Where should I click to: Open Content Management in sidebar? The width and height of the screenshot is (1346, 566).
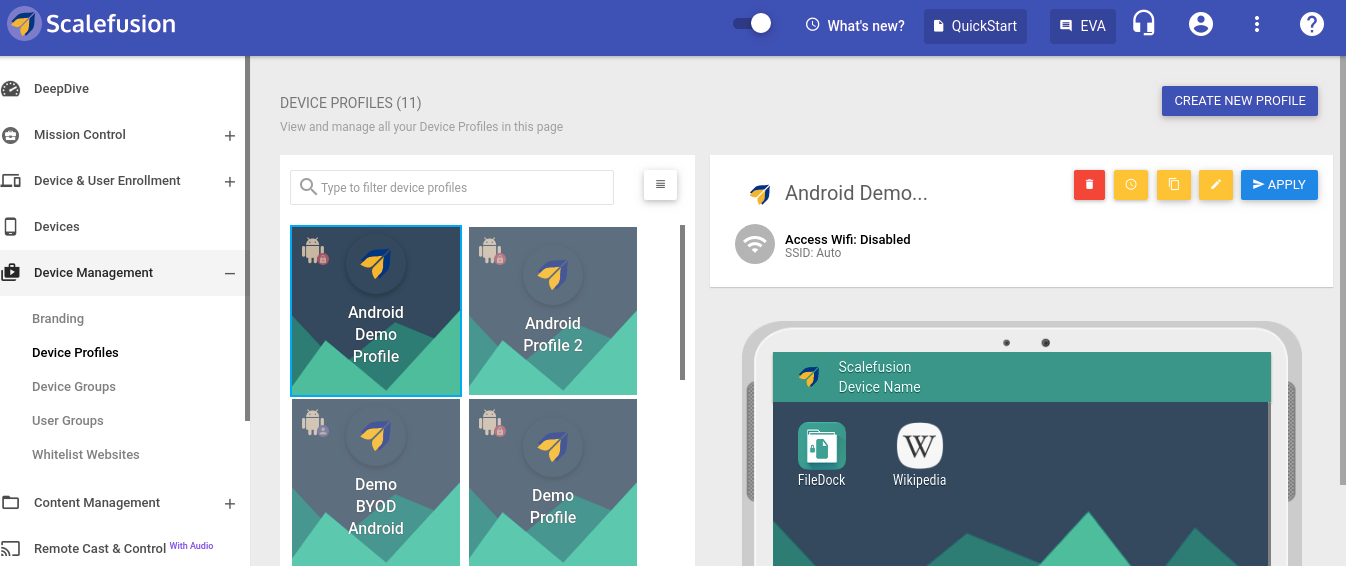tap(97, 503)
